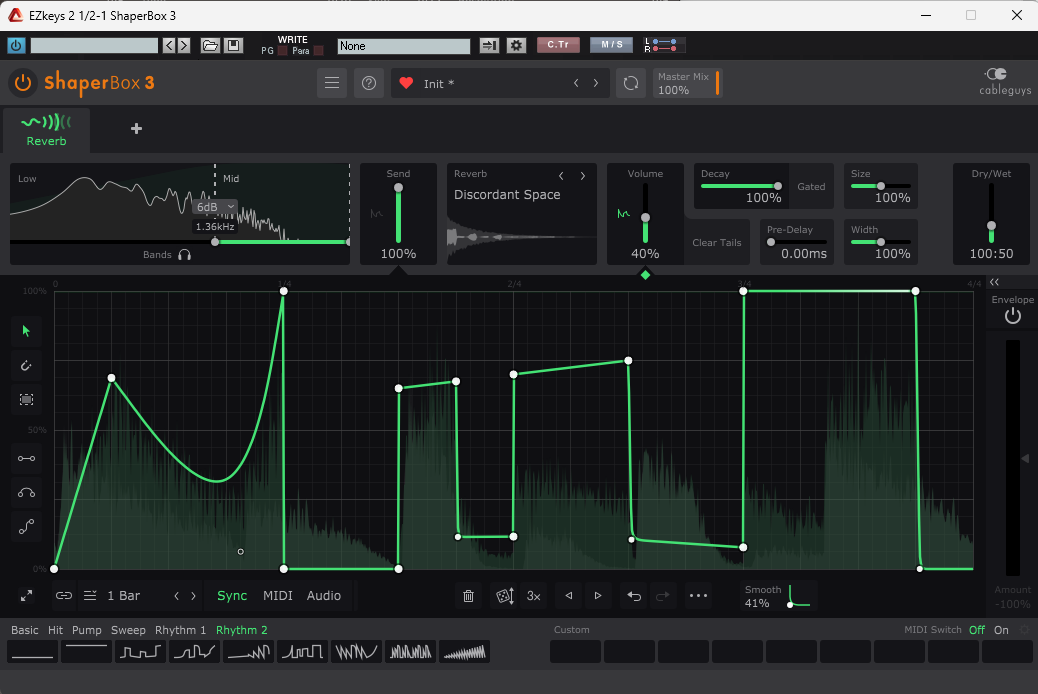Set MIDI Switch to On
Viewport: 1038px width, 694px height.
pos(1002,630)
